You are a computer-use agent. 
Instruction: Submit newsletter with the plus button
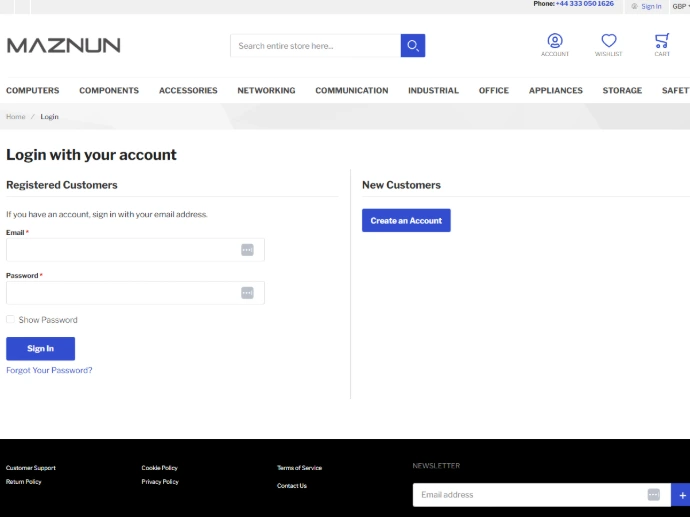[682, 495]
